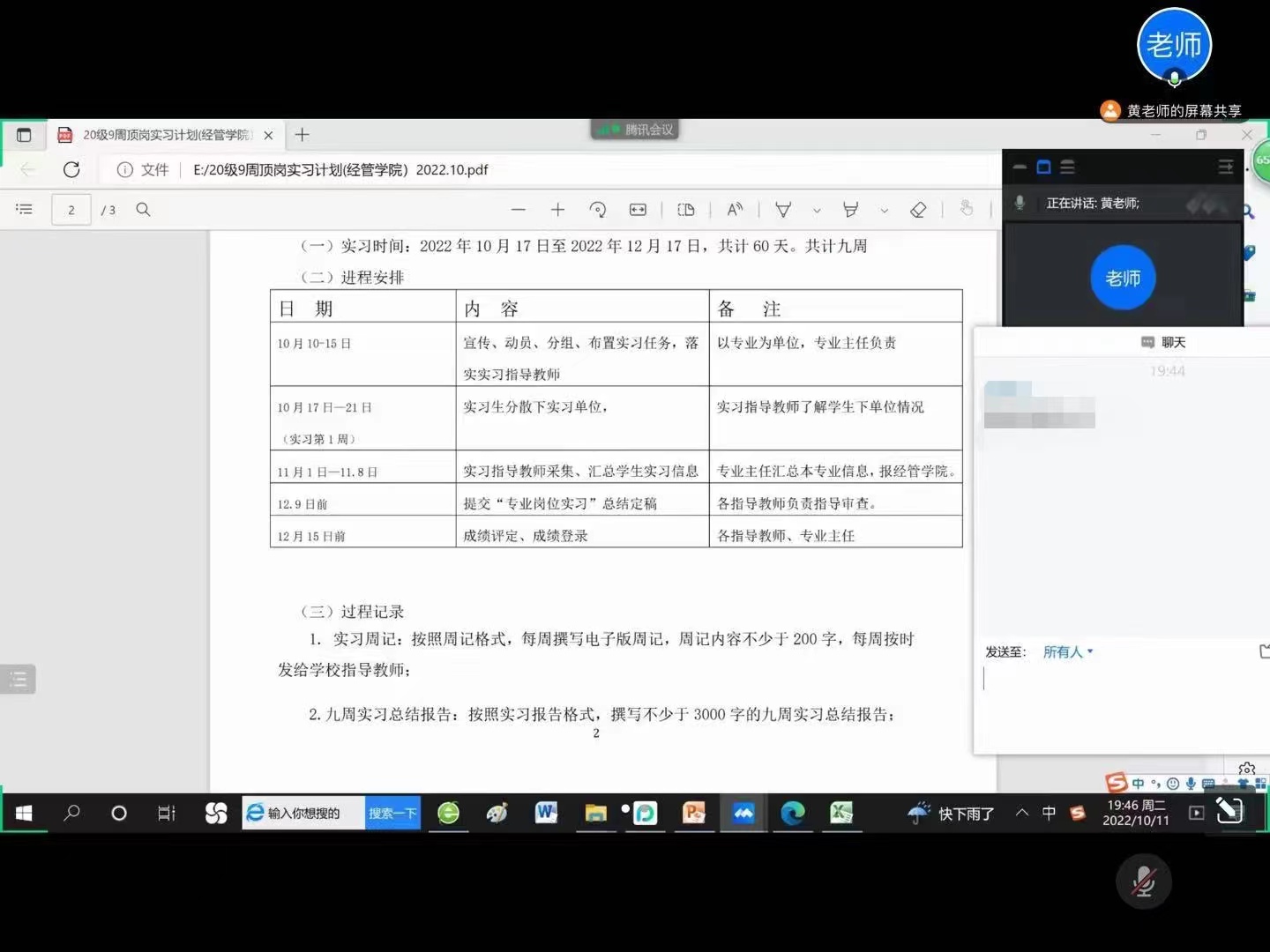Select the 20级9周顶岗实习计划 PDF tab

click(163, 135)
